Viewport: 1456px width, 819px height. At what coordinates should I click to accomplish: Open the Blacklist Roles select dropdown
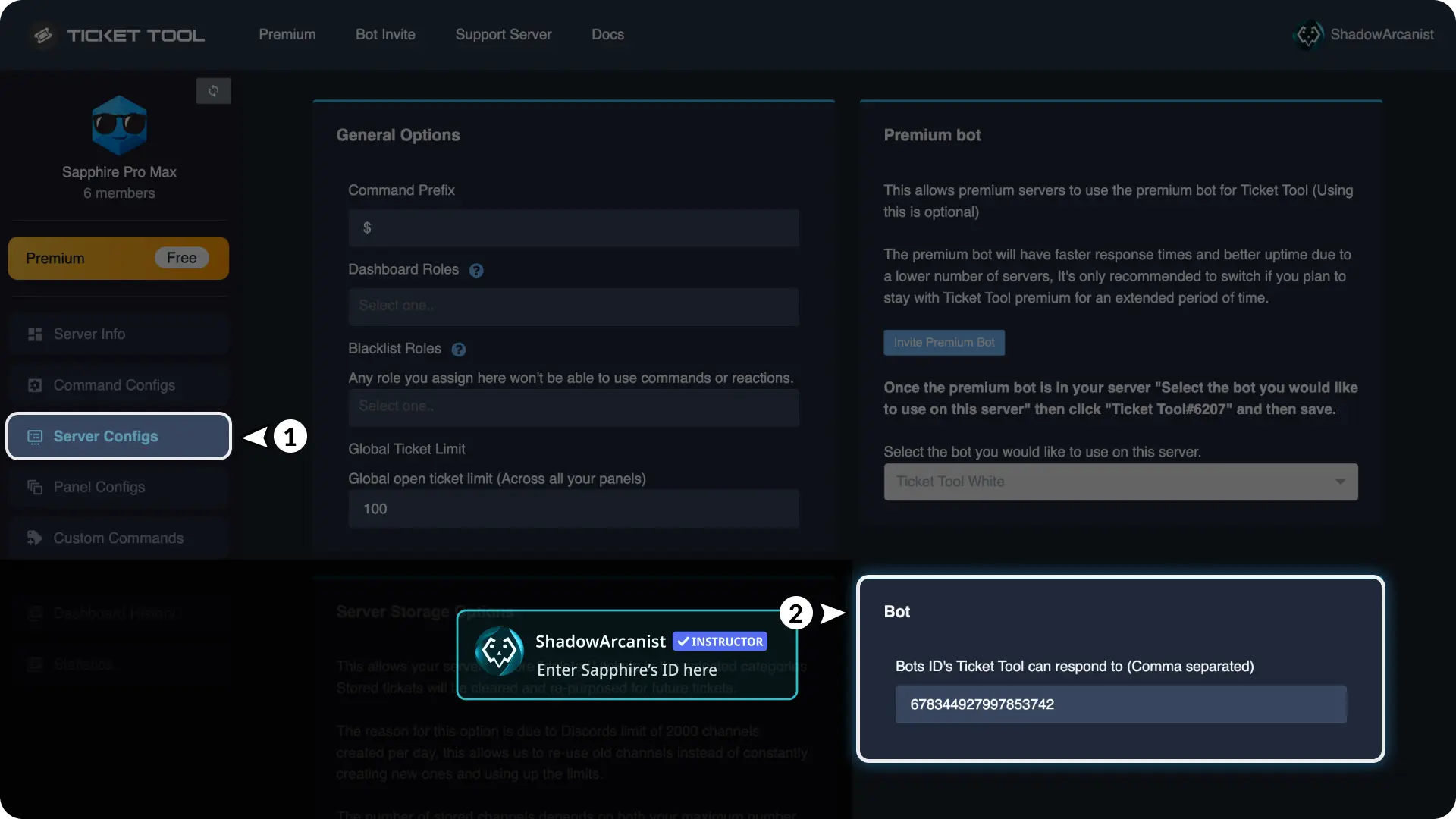574,407
